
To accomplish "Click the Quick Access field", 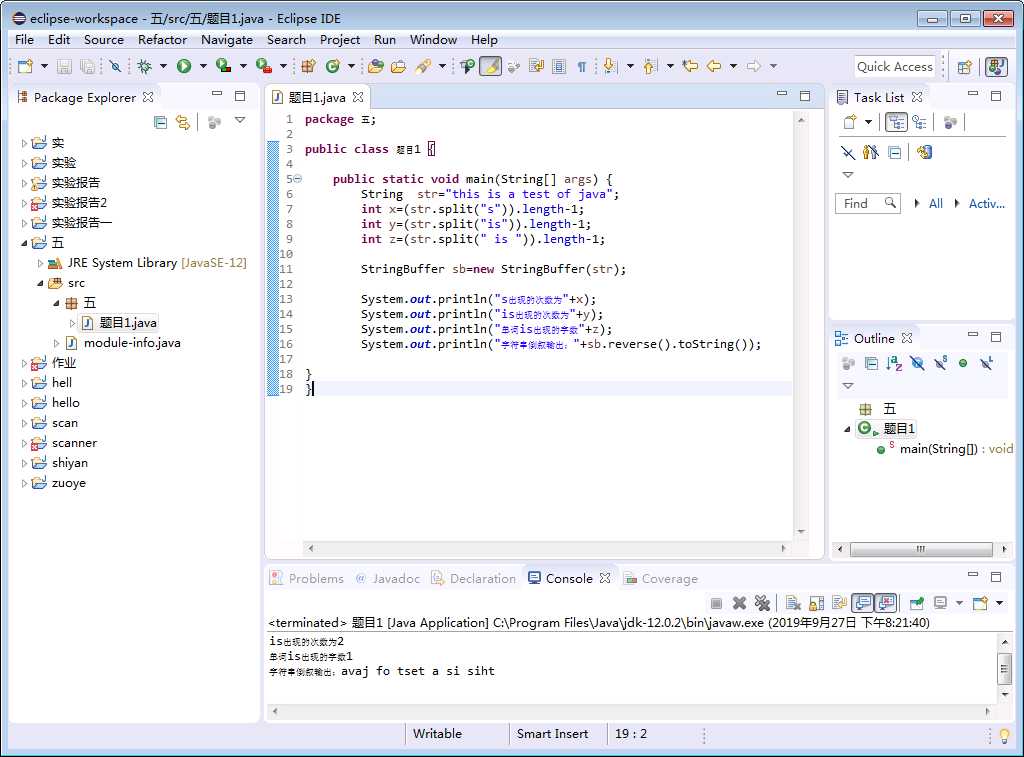I will pyautogui.click(x=895, y=67).
